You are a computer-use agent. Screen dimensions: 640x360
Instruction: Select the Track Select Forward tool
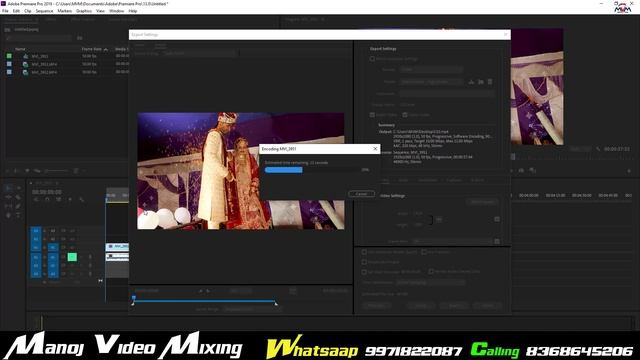pos(18,188)
